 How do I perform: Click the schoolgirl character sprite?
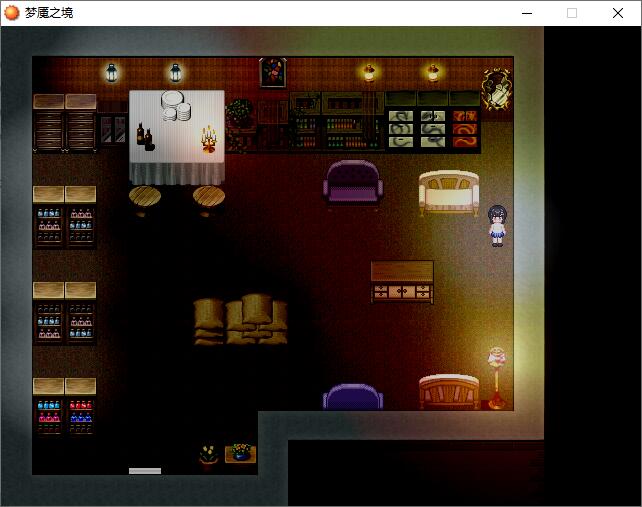pyautogui.click(x=497, y=226)
